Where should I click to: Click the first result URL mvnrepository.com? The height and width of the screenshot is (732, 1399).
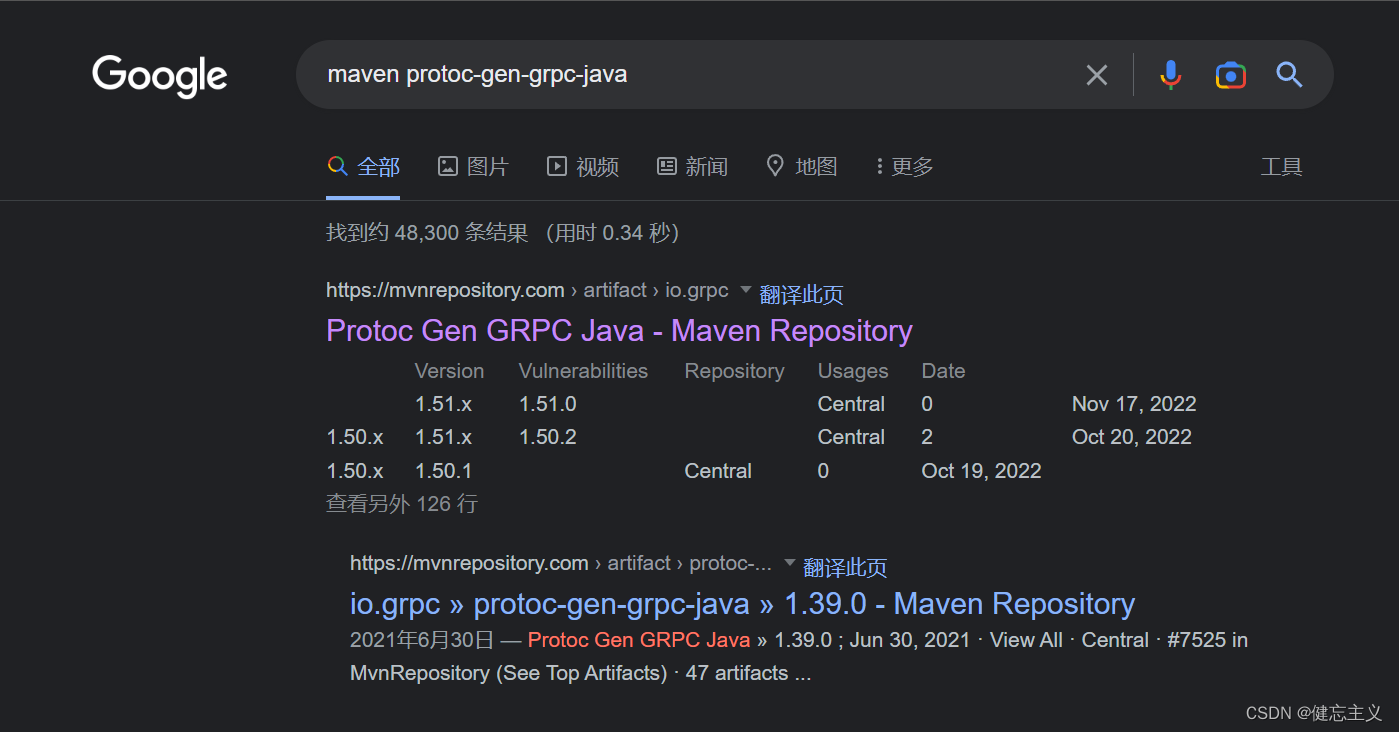445,290
